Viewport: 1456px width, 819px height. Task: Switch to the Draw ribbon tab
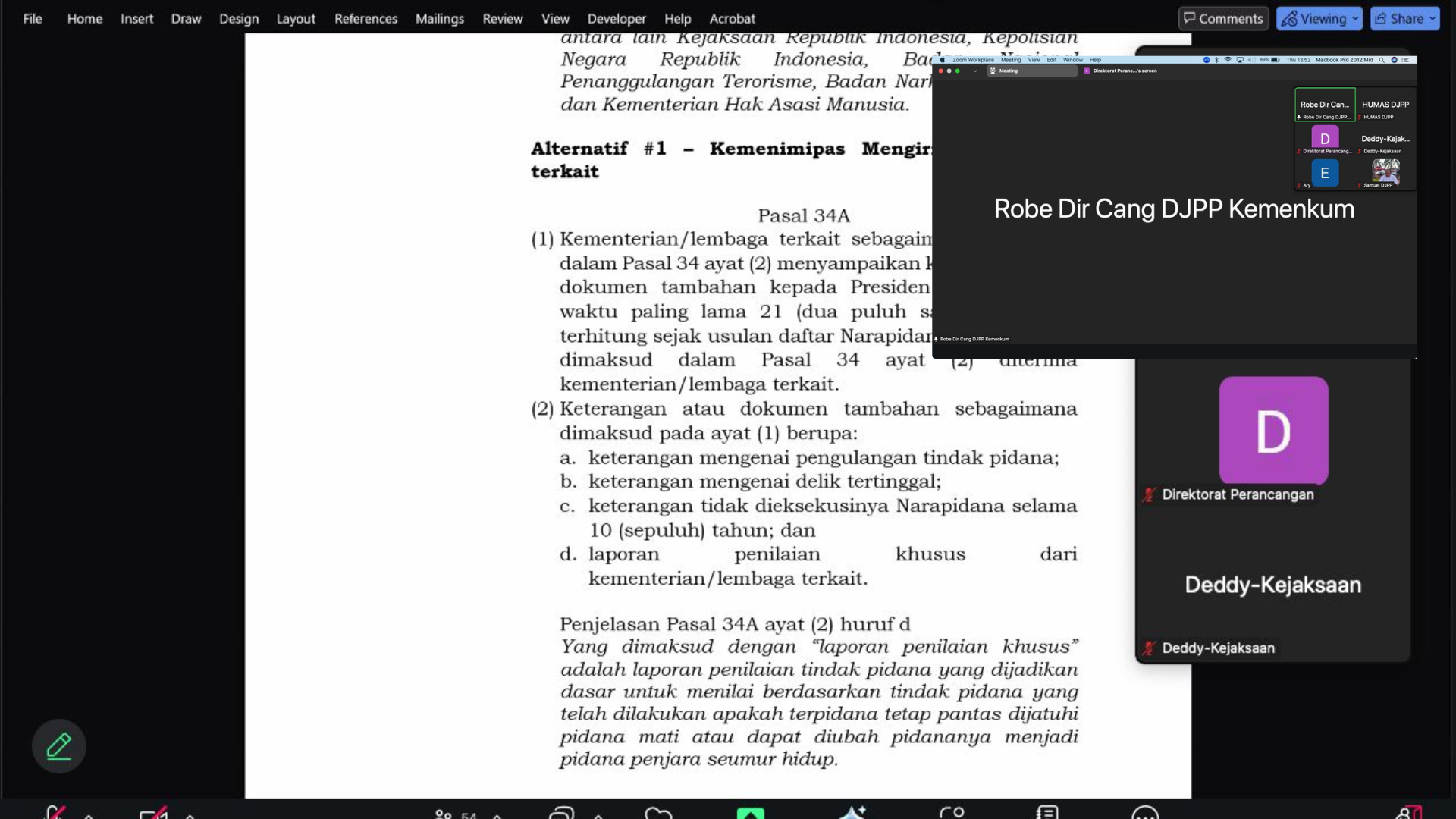[186, 18]
